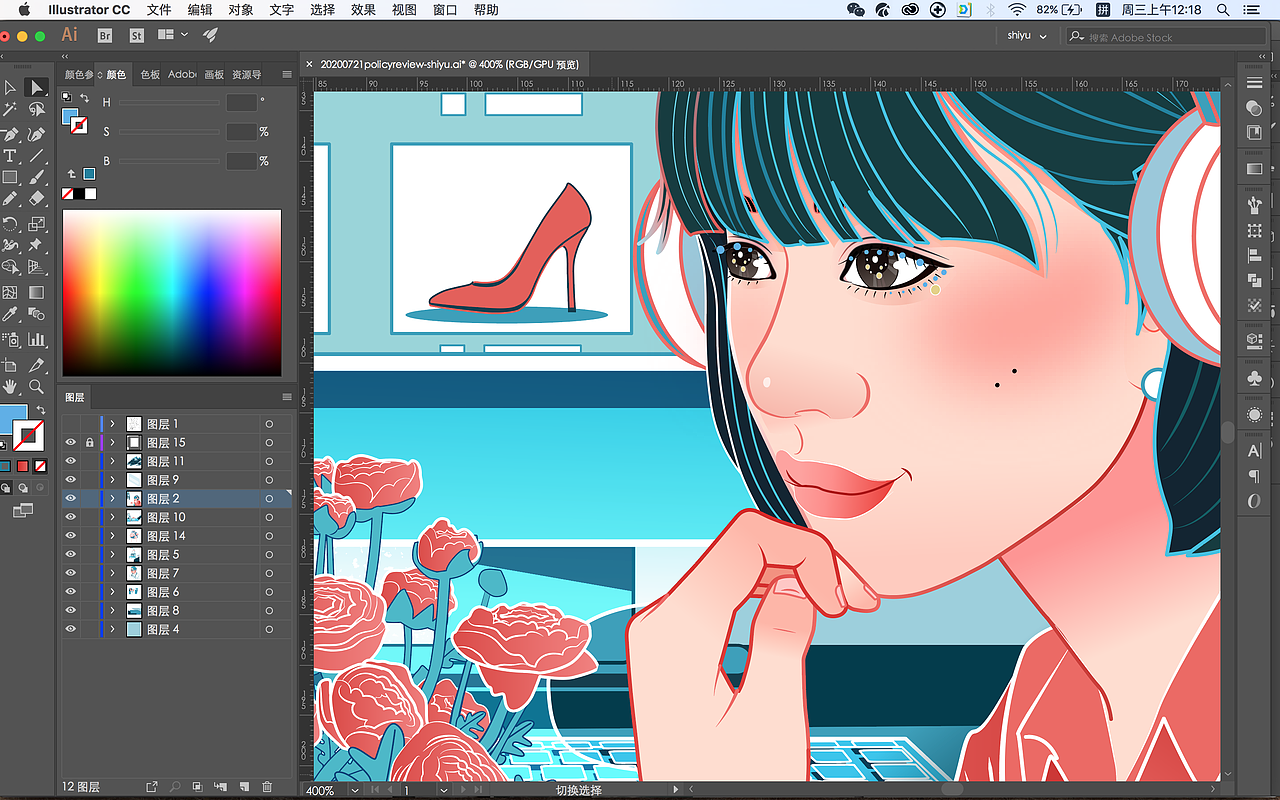Viewport: 1280px width, 800px height.
Task: Unlock 图层 15 via lock icon
Action: (90, 442)
